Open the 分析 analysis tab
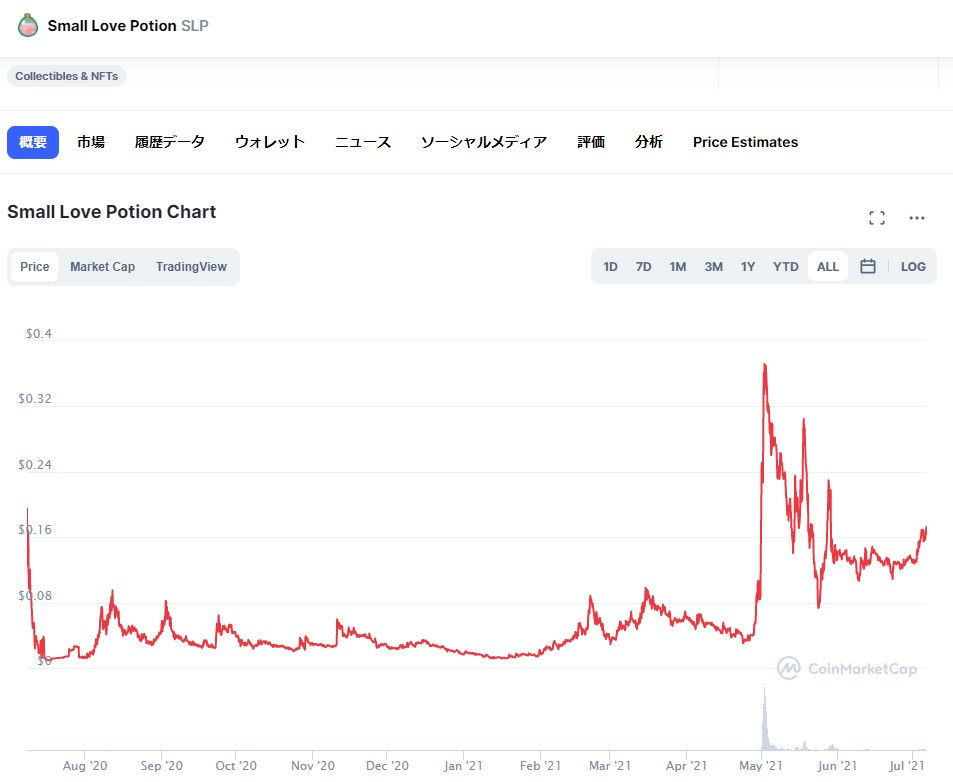The width and height of the screenshot is (953, 782). click(649, 142)
